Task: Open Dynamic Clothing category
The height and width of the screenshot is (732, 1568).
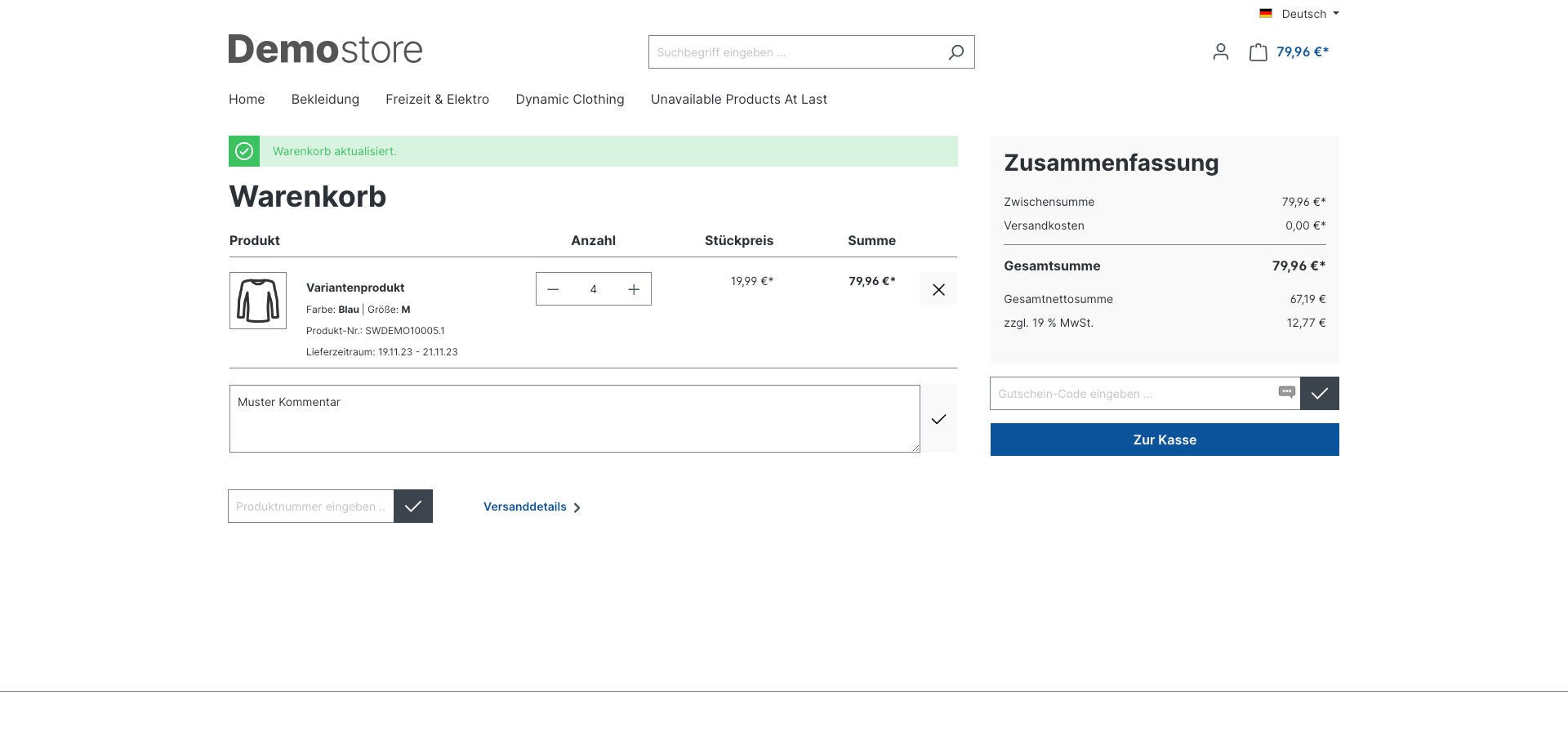Action: pos(570,100)
